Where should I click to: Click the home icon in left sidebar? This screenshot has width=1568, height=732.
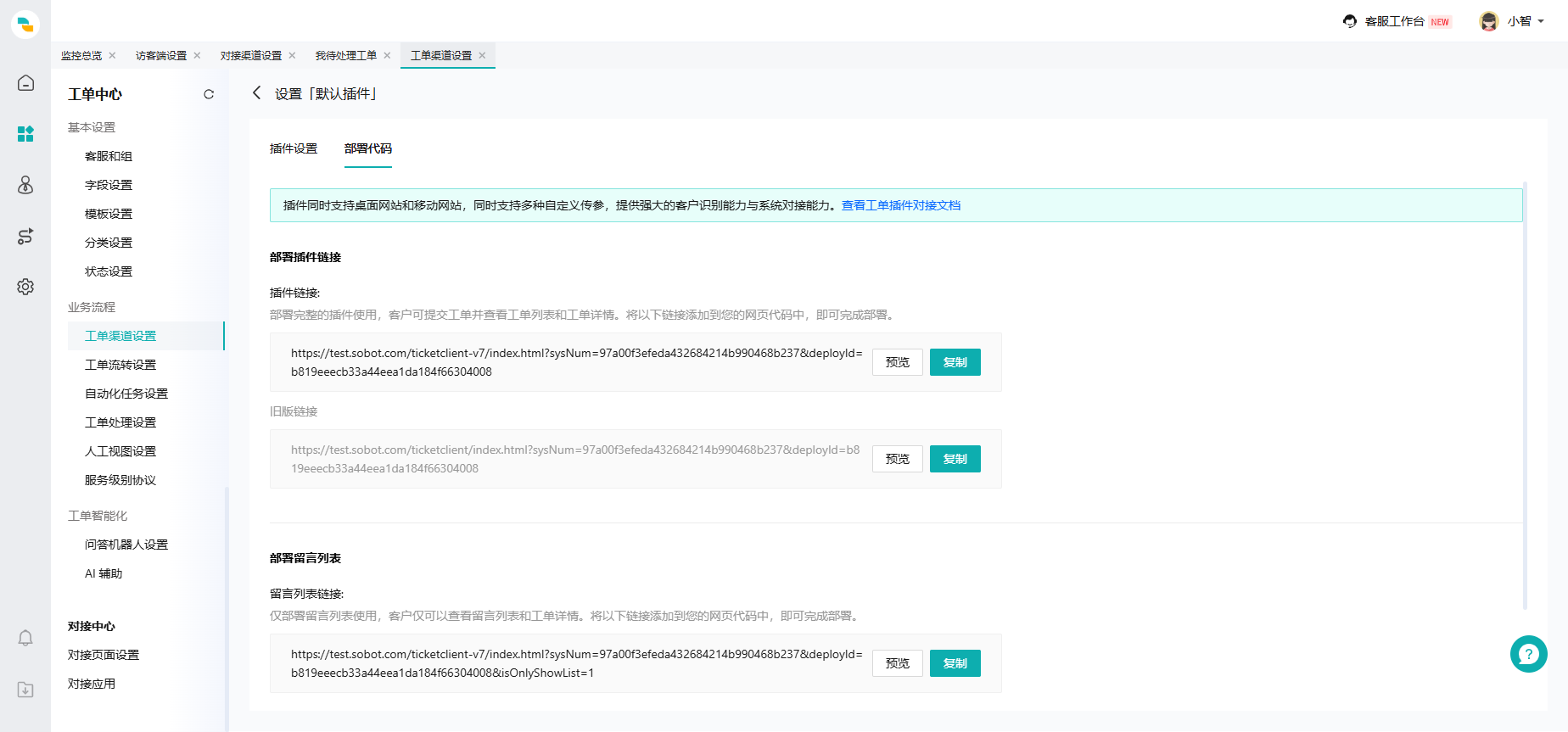pos(25,83)
